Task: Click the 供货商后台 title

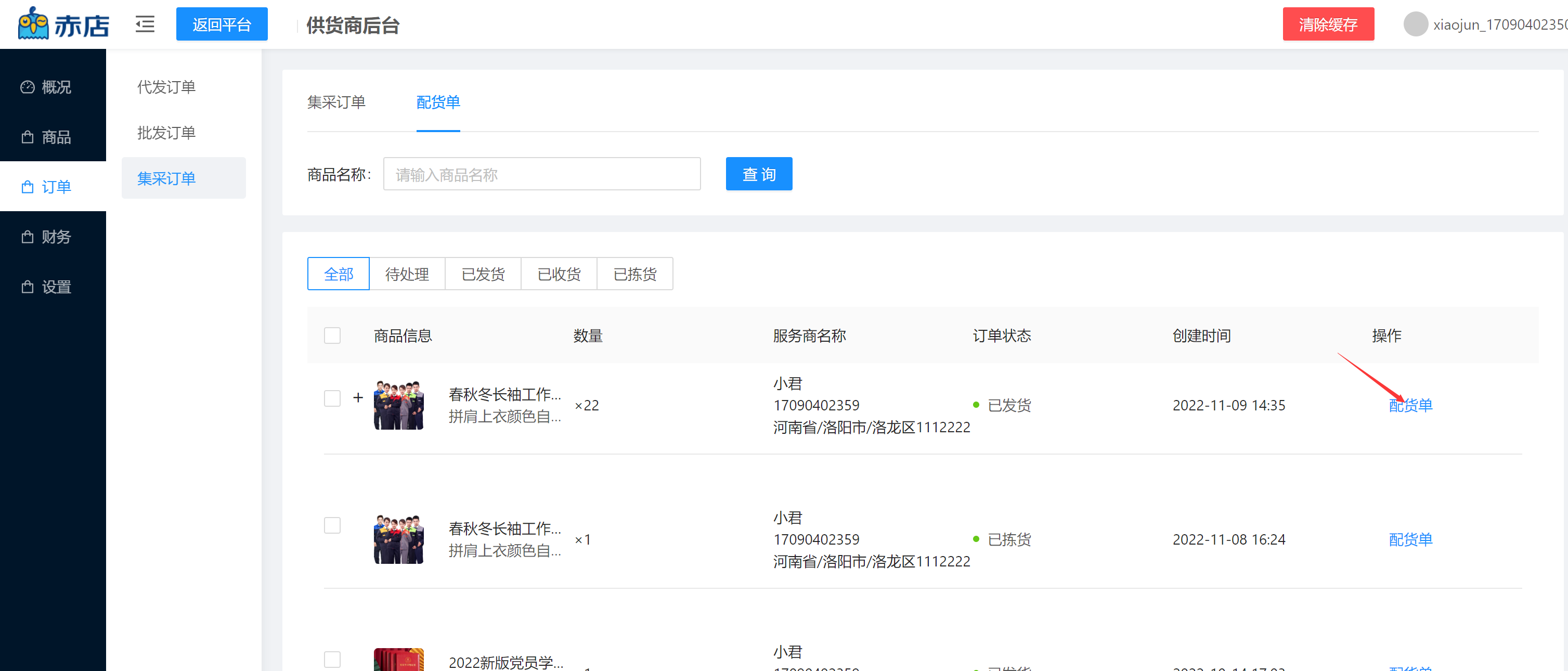Action: click(x=353, y=25)
